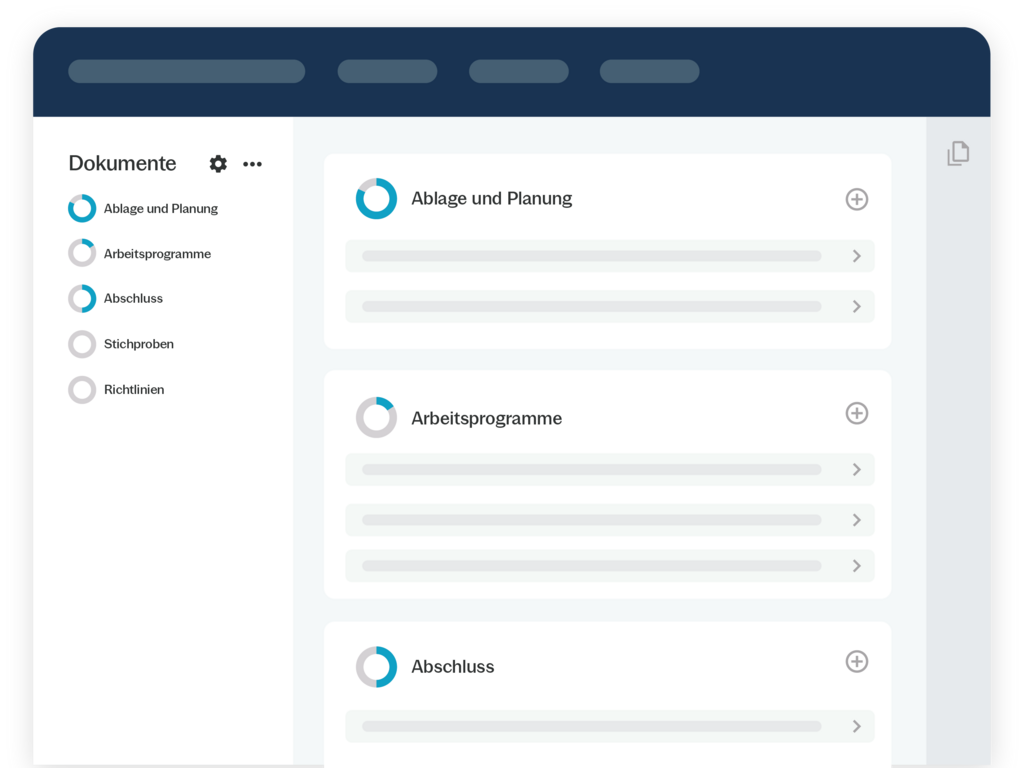The width and height of the screenshot is (1024, 768).
Task: Select Arbeitsprogramme in sidebar
Action: tap(157, 254)
